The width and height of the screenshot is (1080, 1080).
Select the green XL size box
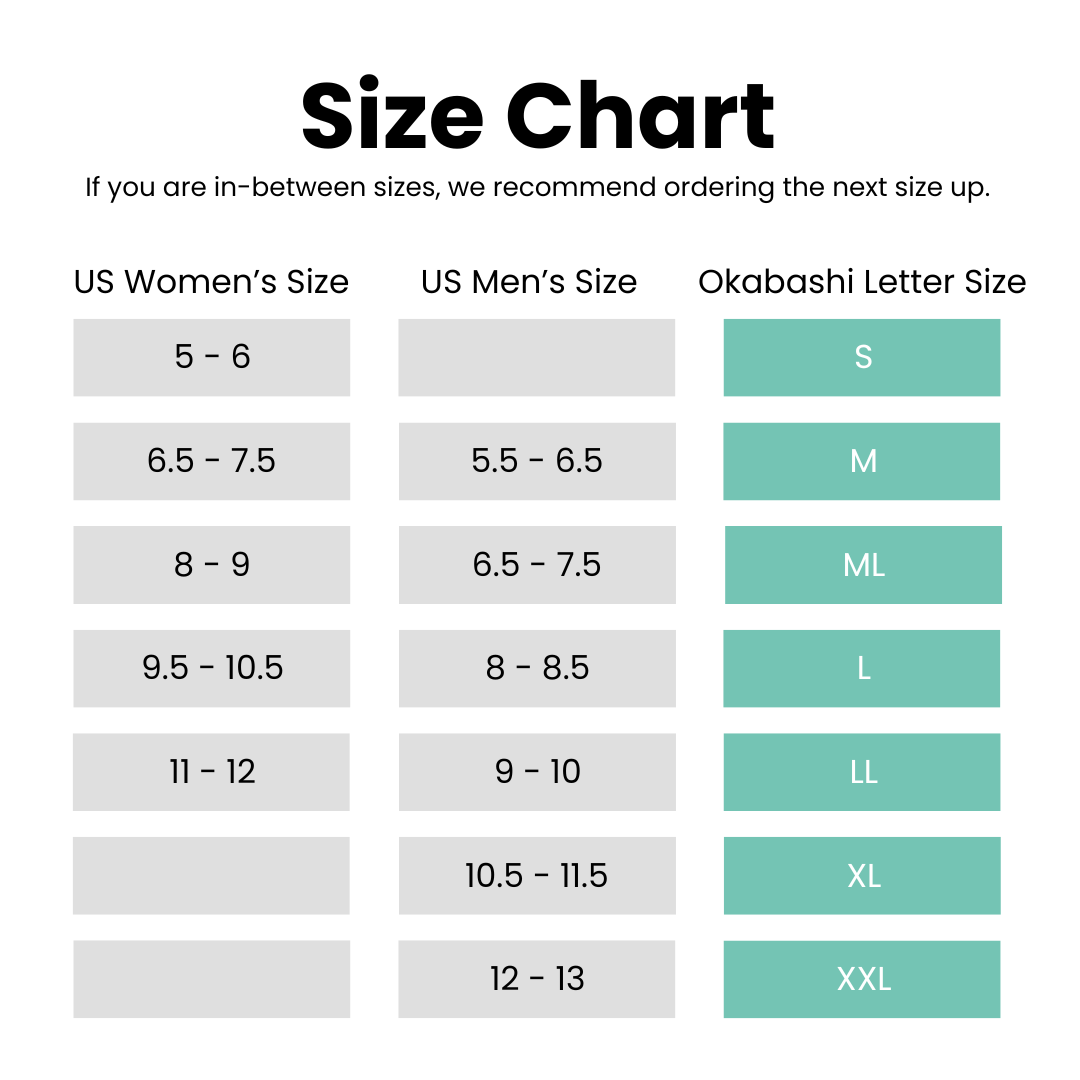tap(862, 876)
